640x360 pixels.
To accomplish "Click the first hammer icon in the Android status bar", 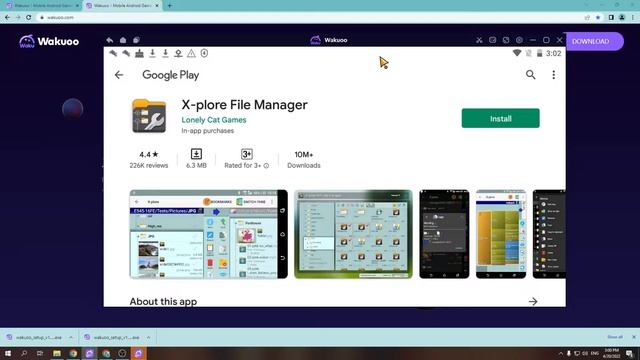I will pos(113,53).
